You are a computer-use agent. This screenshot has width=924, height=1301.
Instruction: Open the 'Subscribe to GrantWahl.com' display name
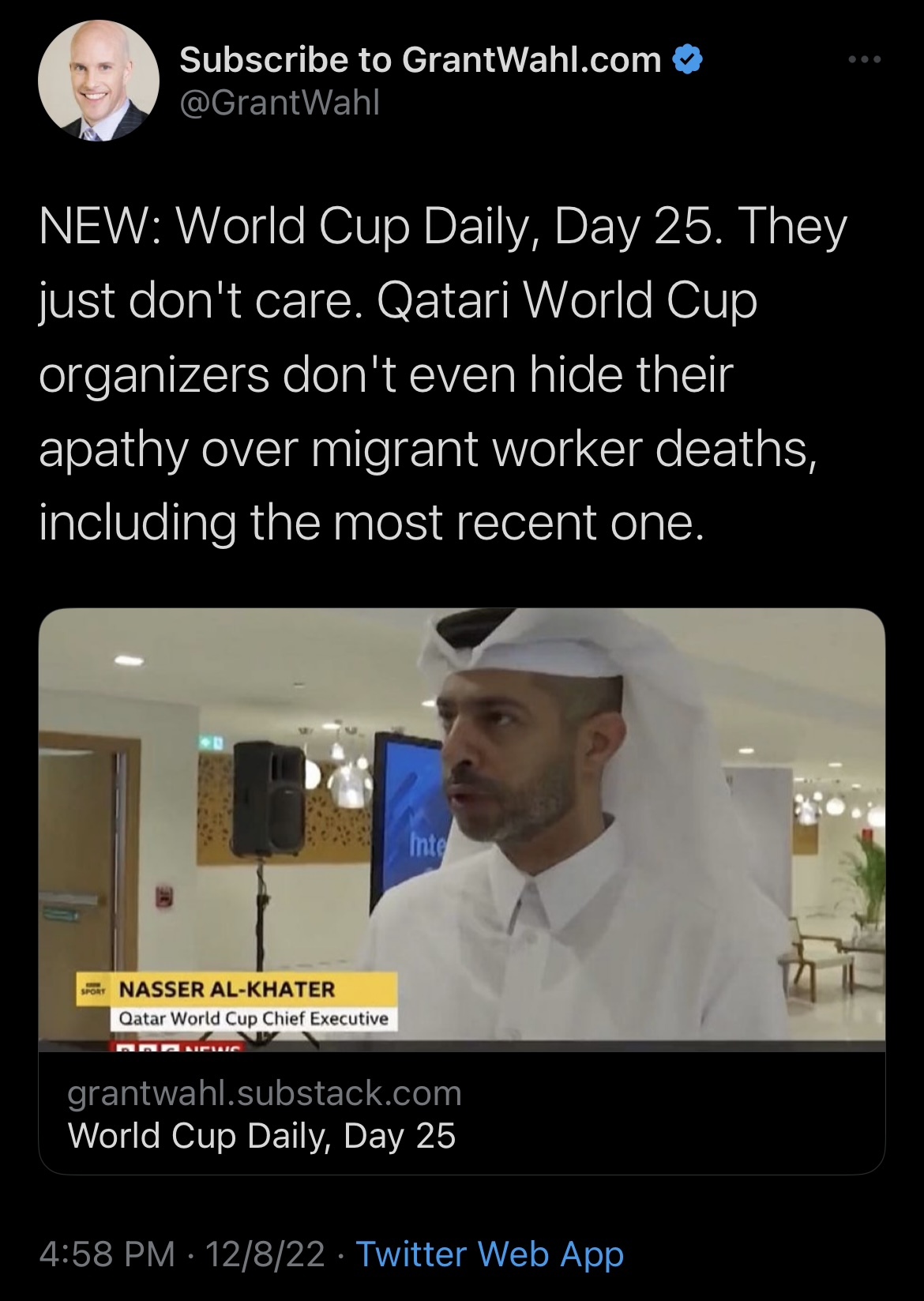click(421, 60)
